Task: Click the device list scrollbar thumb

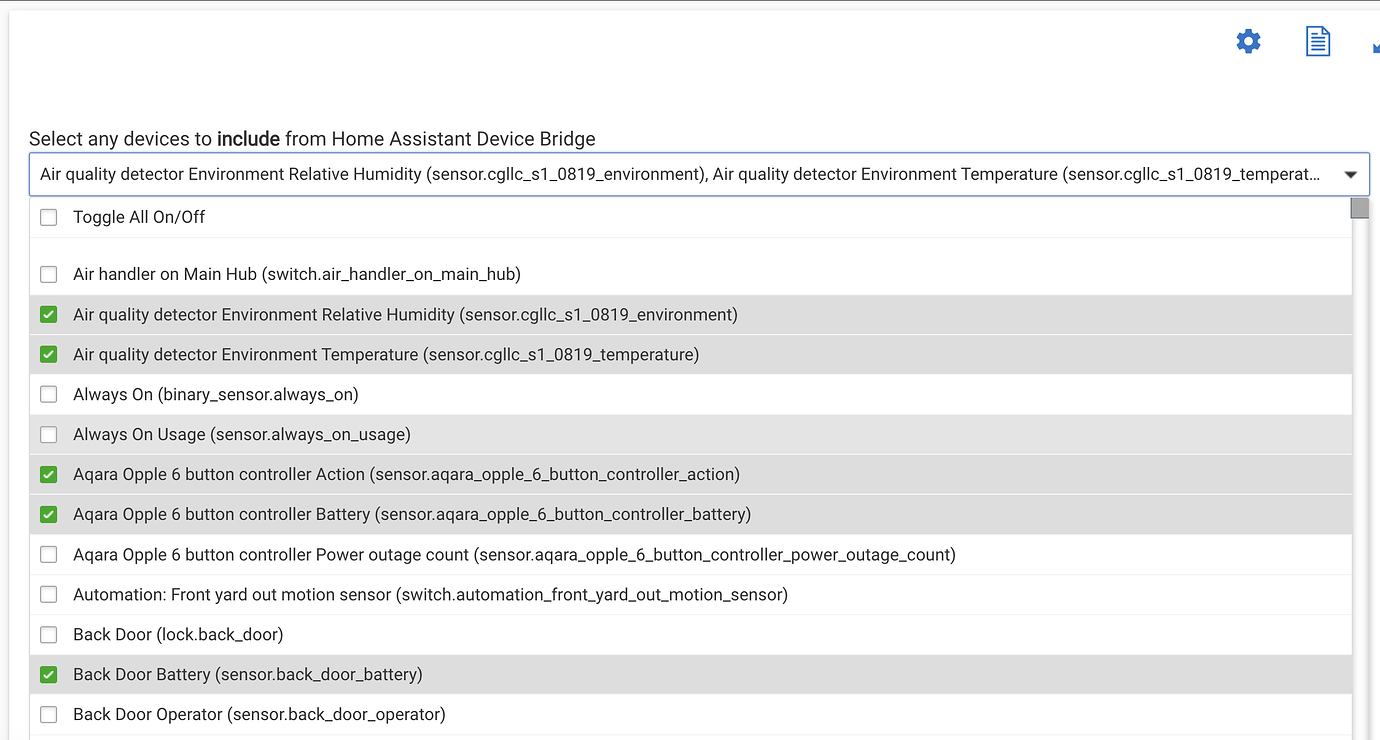Action: pyautogui.click(x=1359, y=207)
